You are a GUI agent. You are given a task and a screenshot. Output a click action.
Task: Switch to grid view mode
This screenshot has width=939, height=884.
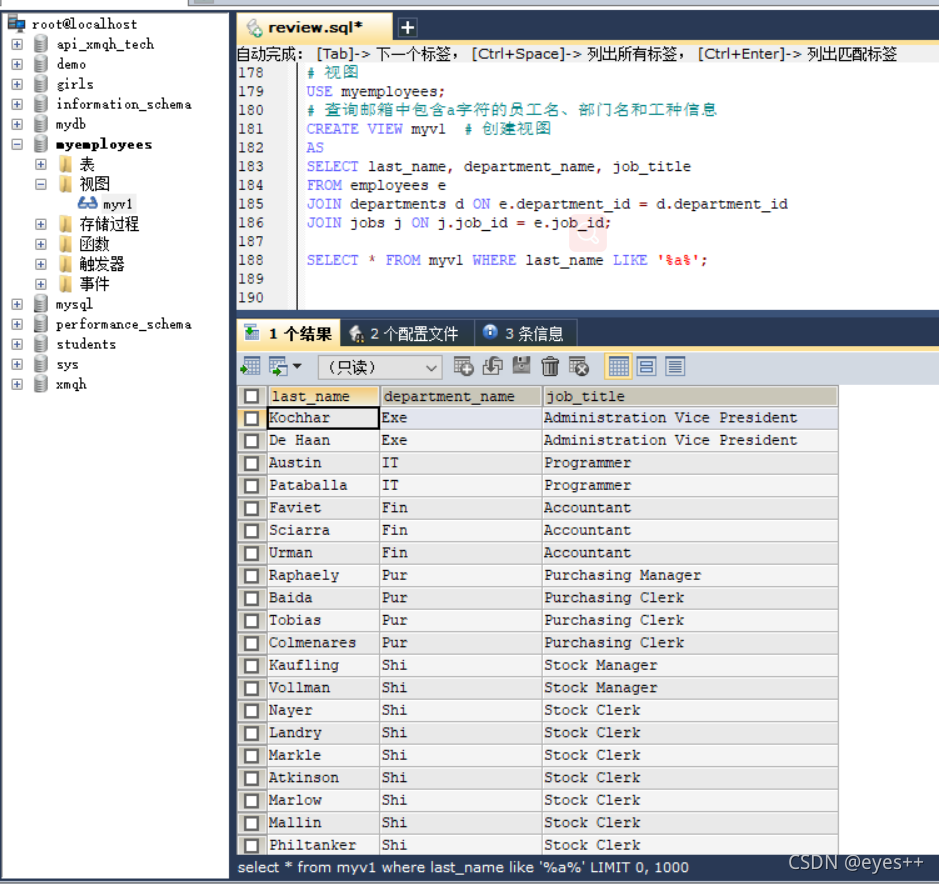tap(619, 366)
